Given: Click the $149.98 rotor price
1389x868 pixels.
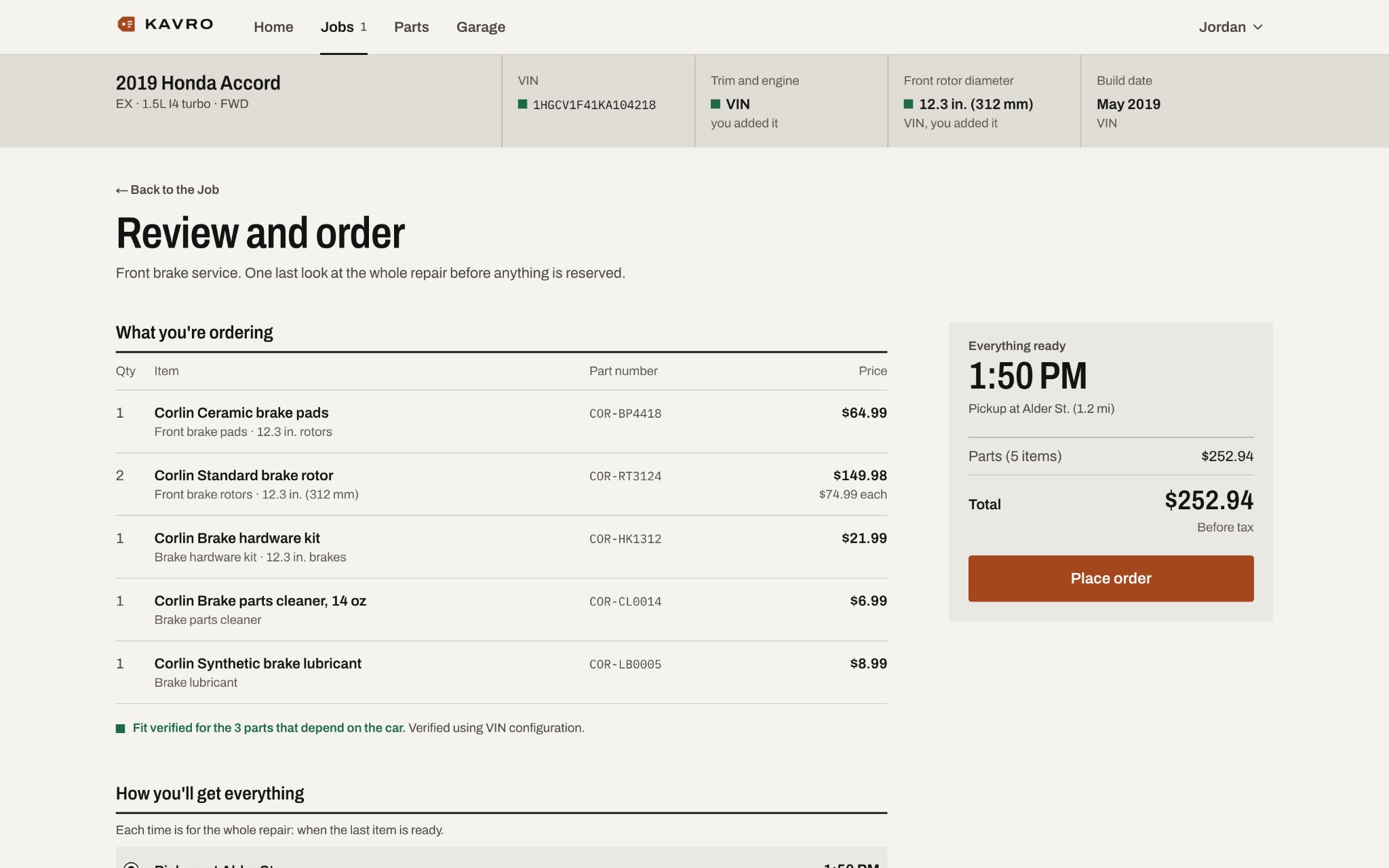Looking at the screenshot, I should tap(860, 475).
